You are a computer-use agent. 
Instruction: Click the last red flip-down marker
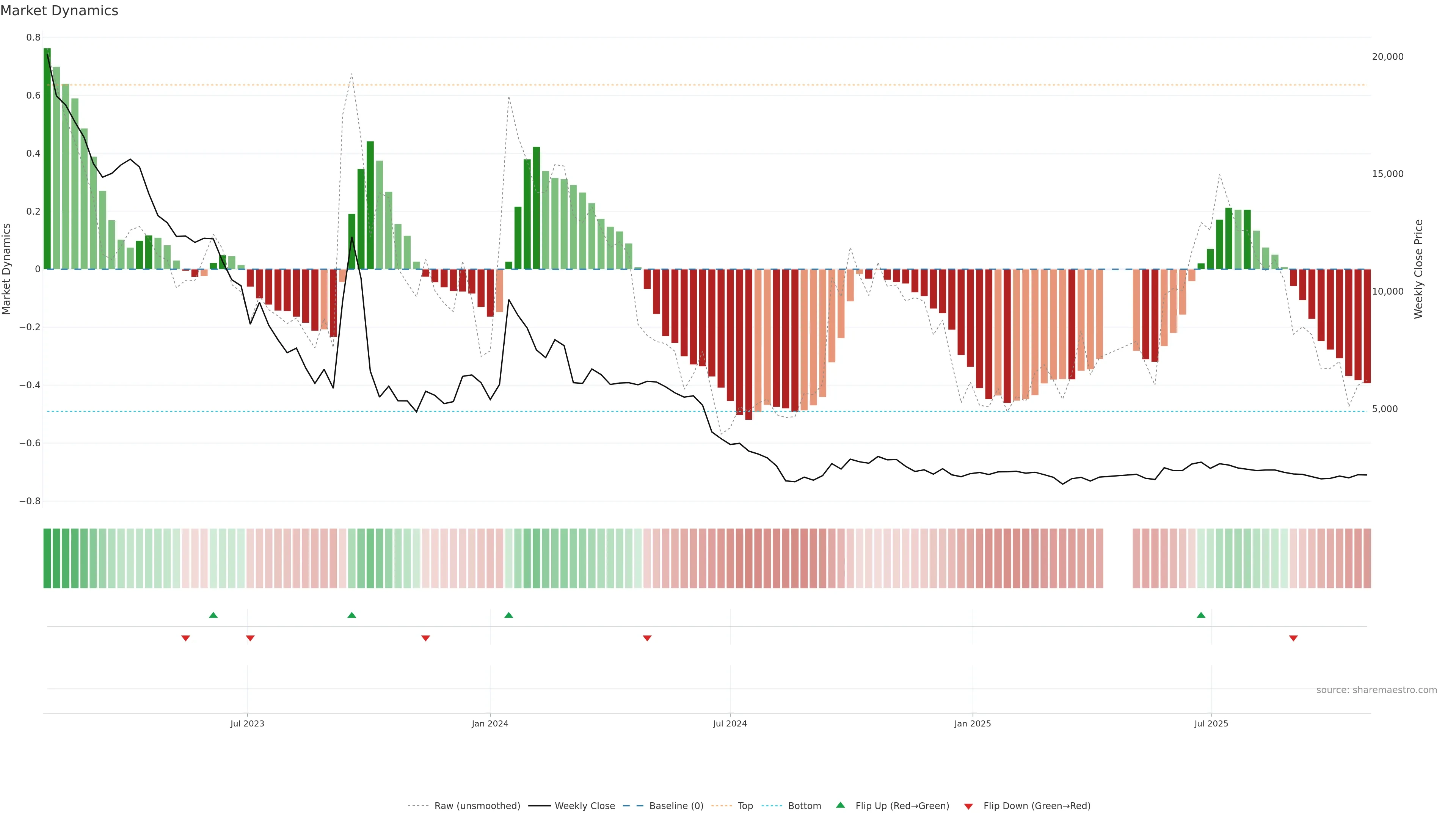tap(1293, 638)
